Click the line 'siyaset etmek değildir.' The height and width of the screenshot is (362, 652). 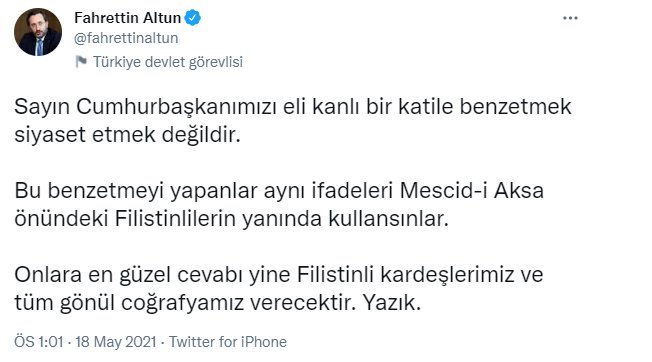point(127,135)
